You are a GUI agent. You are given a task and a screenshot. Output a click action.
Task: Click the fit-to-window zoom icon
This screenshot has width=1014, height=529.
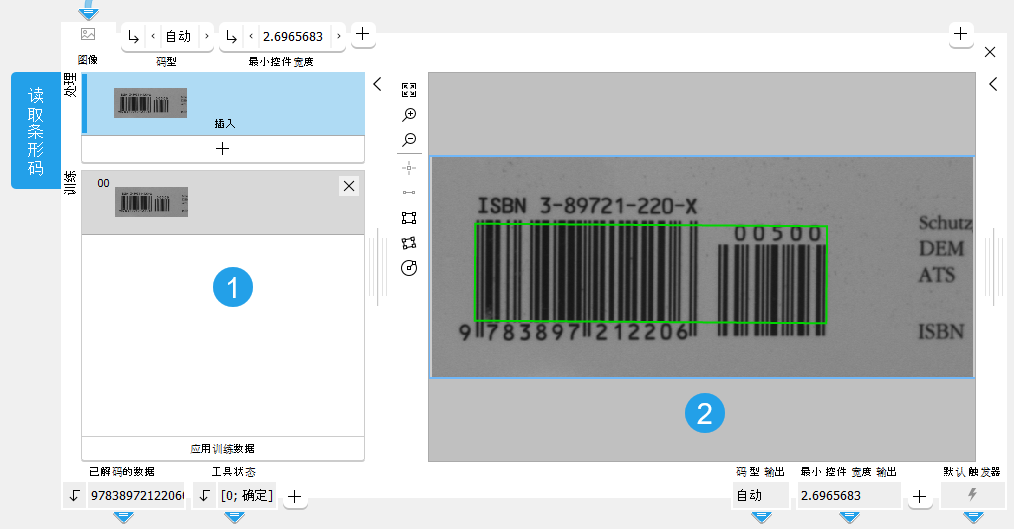(x=408, y=90)
